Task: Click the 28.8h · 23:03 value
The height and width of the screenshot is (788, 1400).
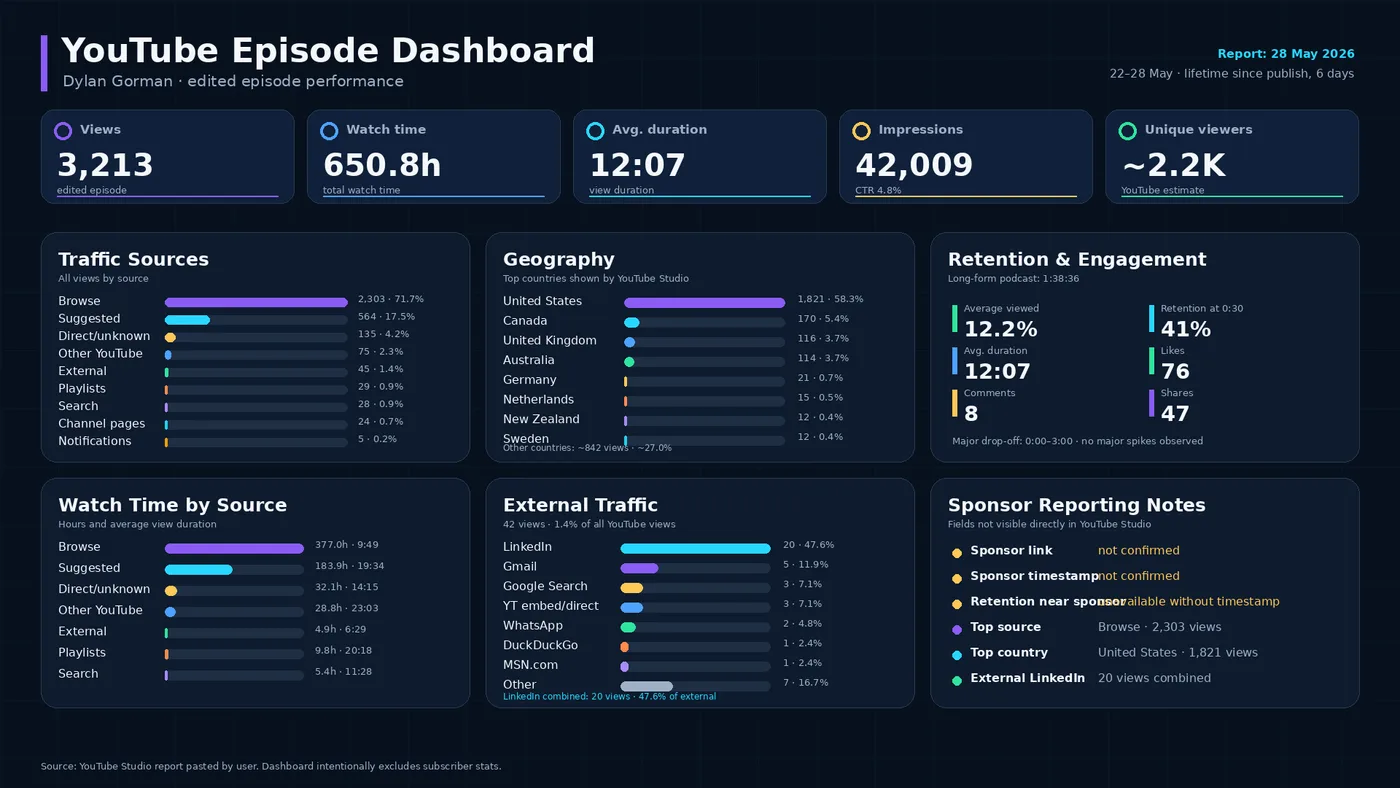Action: [x=346, y=608]
